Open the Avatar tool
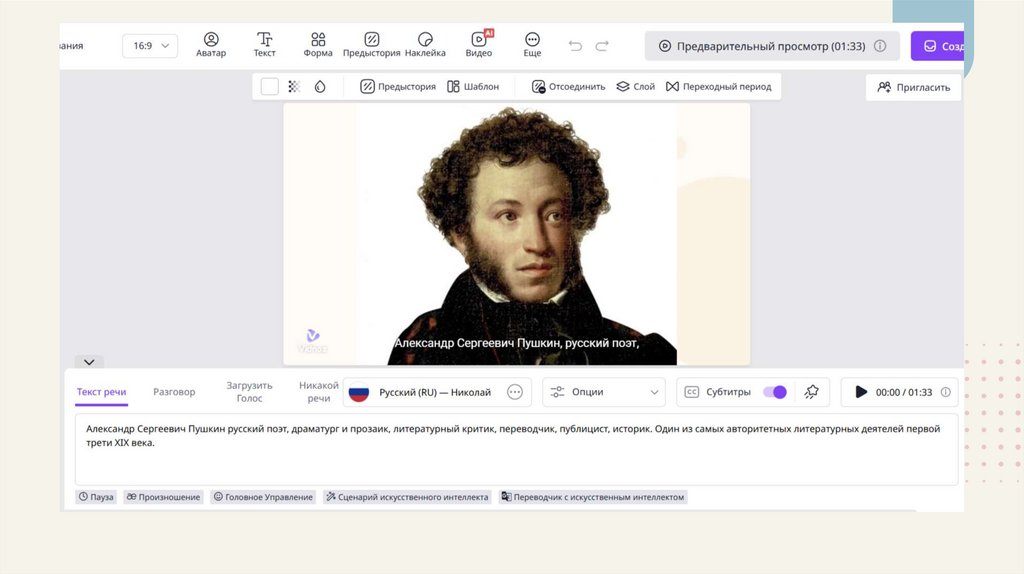1024x574 pixels. pyautogui.click(x=211, y=45)
